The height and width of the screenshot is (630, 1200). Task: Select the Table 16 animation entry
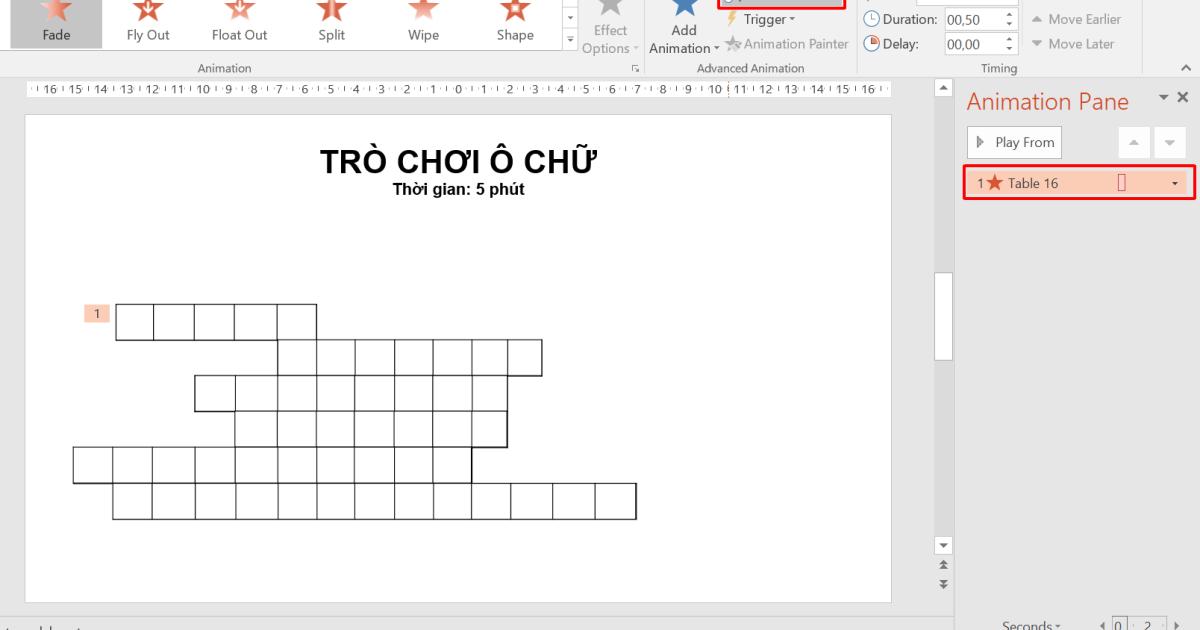pyautogui.click(x=1040, y=183)
